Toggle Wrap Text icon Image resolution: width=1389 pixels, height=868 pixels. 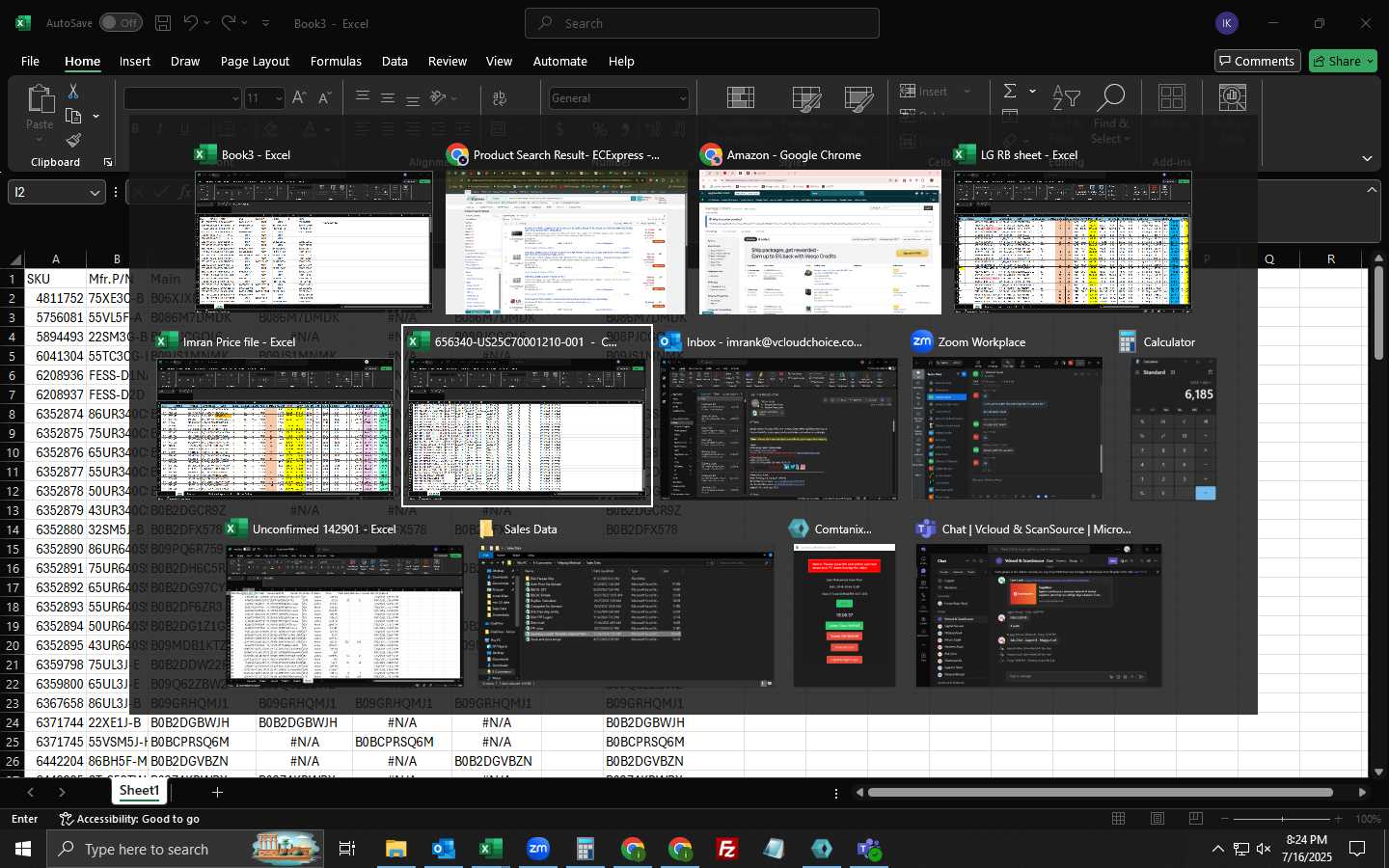coord(500,97)
